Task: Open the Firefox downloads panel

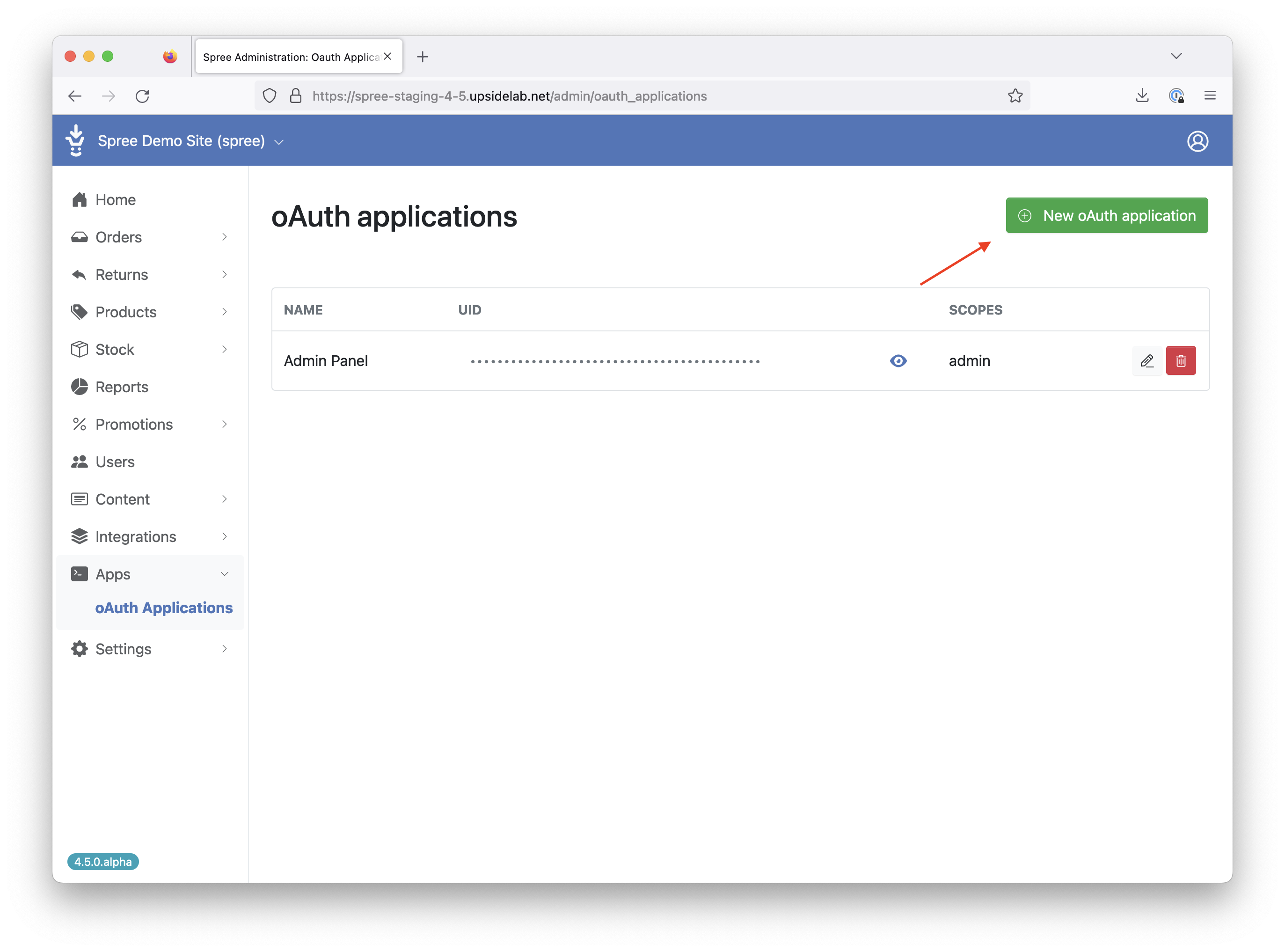Action: point(1141,95)
